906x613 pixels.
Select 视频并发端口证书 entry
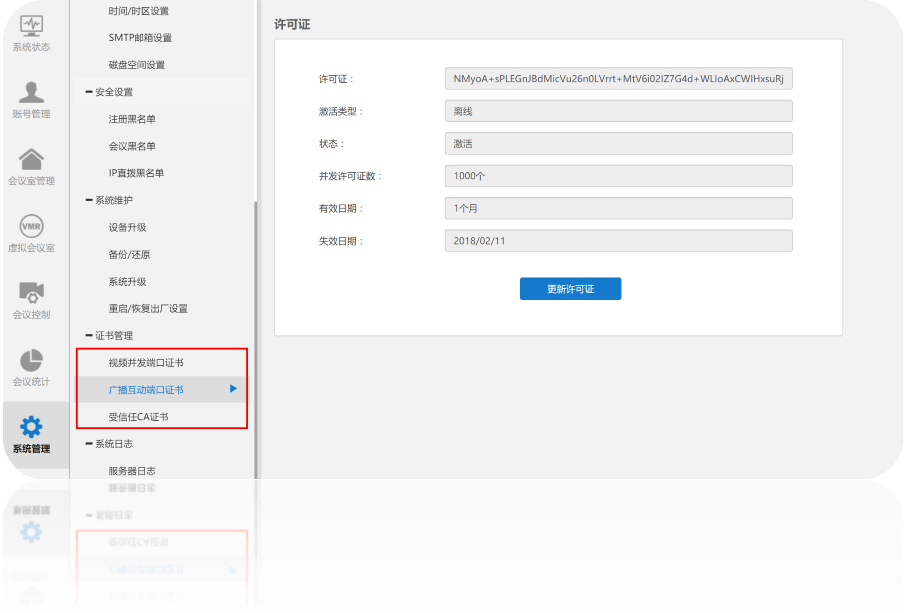(146, 363)
